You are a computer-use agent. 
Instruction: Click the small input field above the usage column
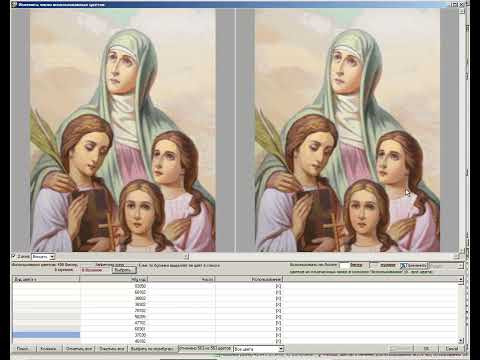point(344,265)
